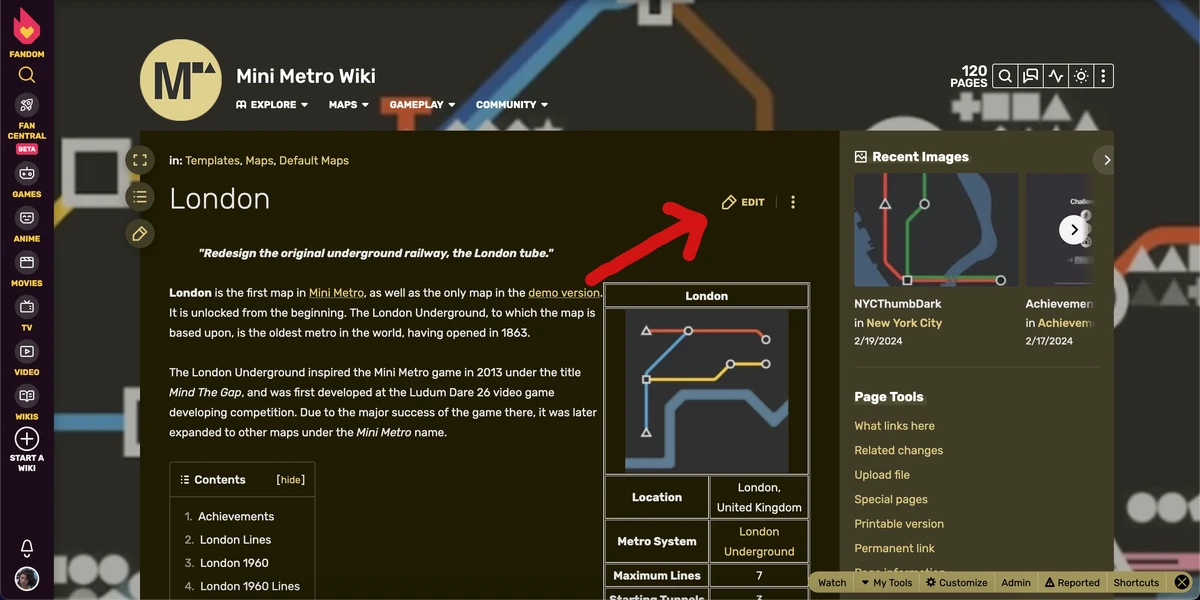Open the three-dot page options menu
Viewport: 1200px width, 600px height.
coord(792,202)
